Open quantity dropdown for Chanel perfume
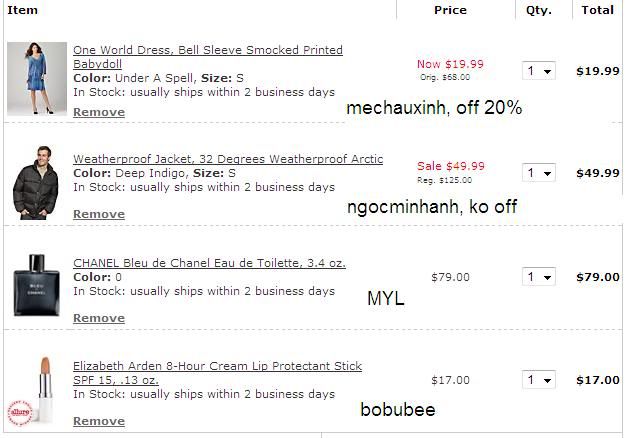635x438 pixels. (x=538, y=277)
